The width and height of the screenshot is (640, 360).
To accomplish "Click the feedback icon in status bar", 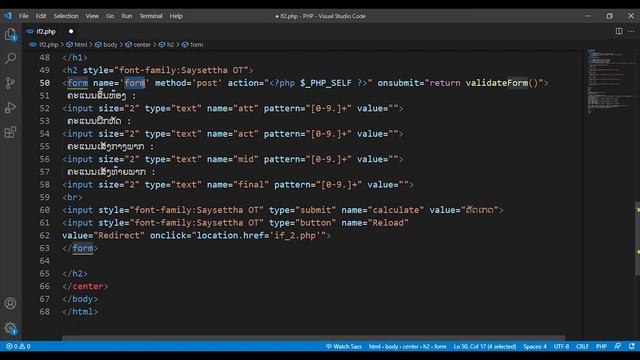I will coord(618,346).
